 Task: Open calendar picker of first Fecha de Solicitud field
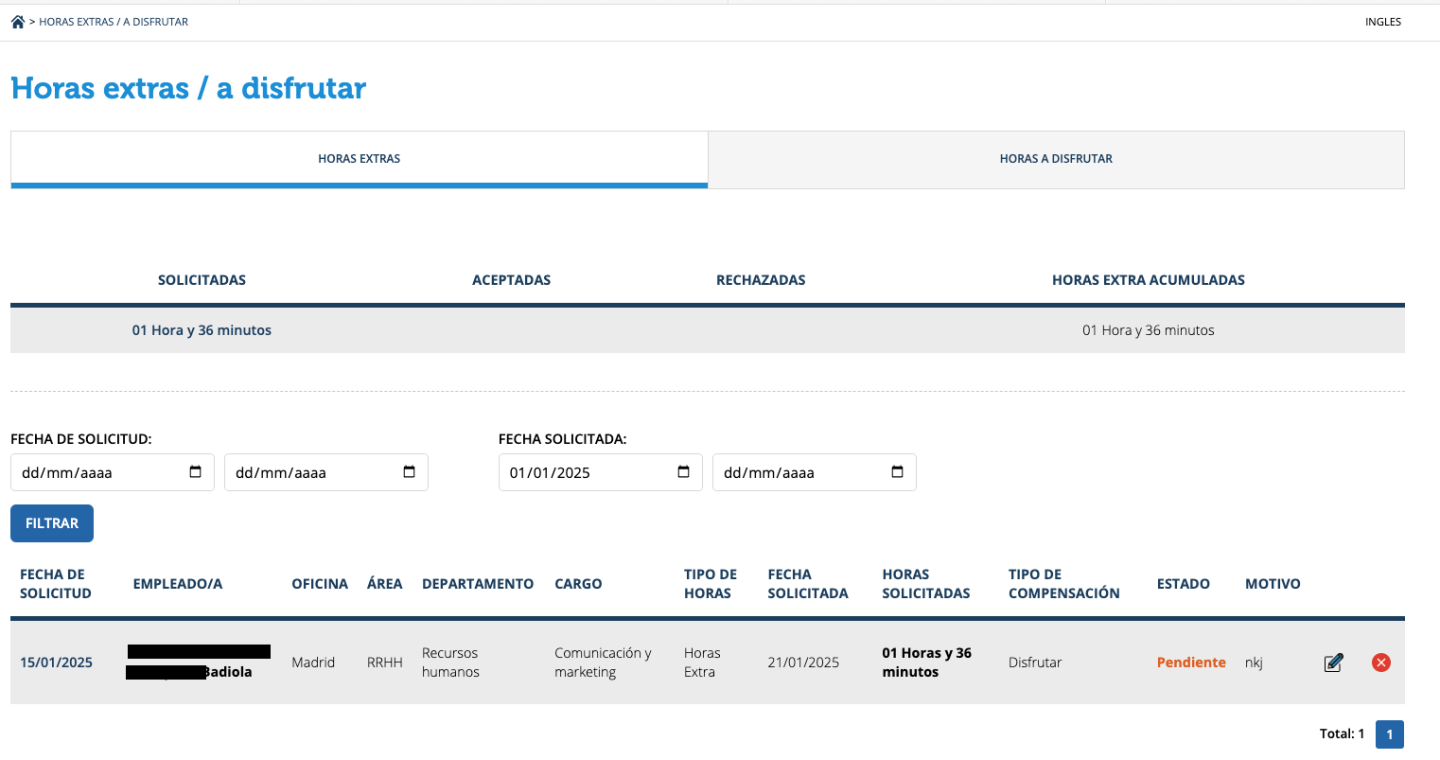pyautogui.click(x=195, y=472)
